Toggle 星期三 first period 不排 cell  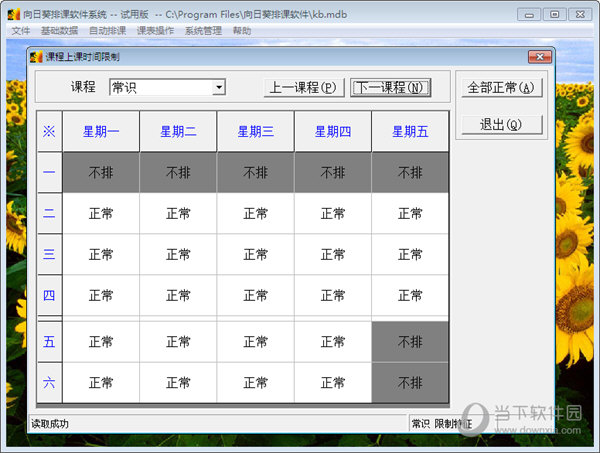256,172
